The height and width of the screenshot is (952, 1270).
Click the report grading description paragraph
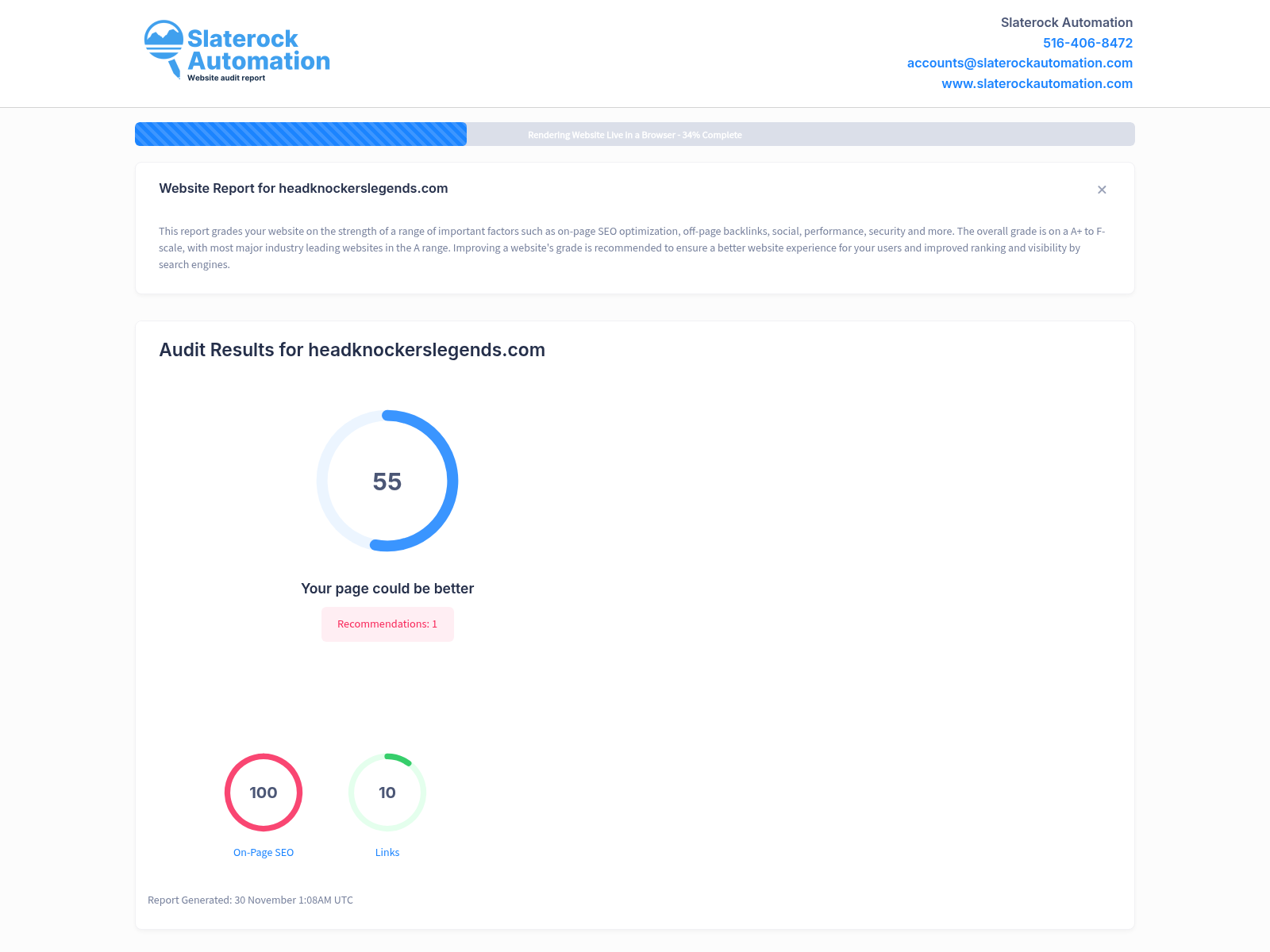point(632,248)
